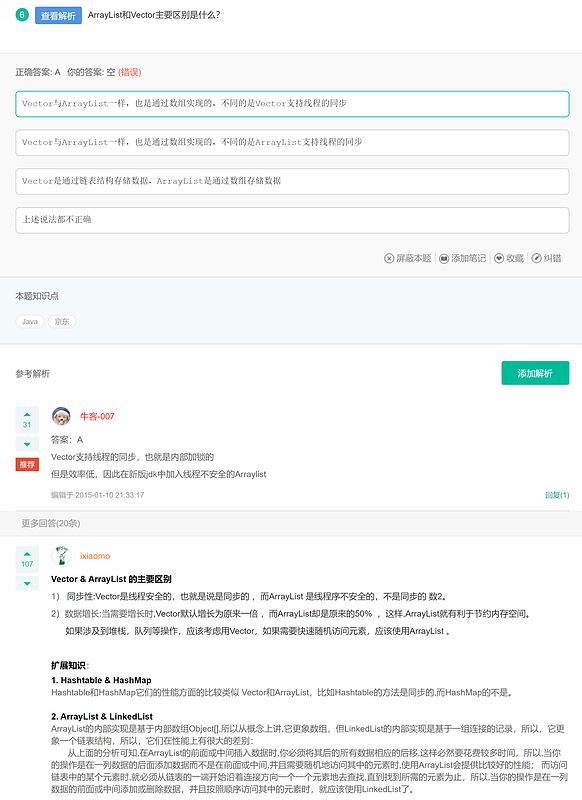
Task: Open the 牛客-007 username link
Action: click(x=97, y=416)
